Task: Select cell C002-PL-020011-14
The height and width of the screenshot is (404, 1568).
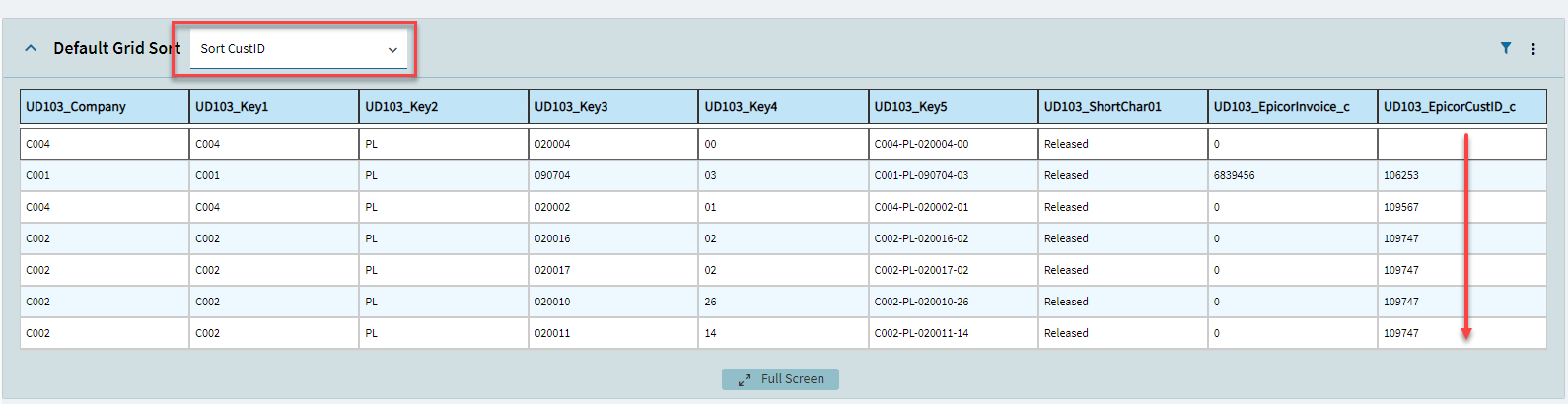Action: [953, 333]
